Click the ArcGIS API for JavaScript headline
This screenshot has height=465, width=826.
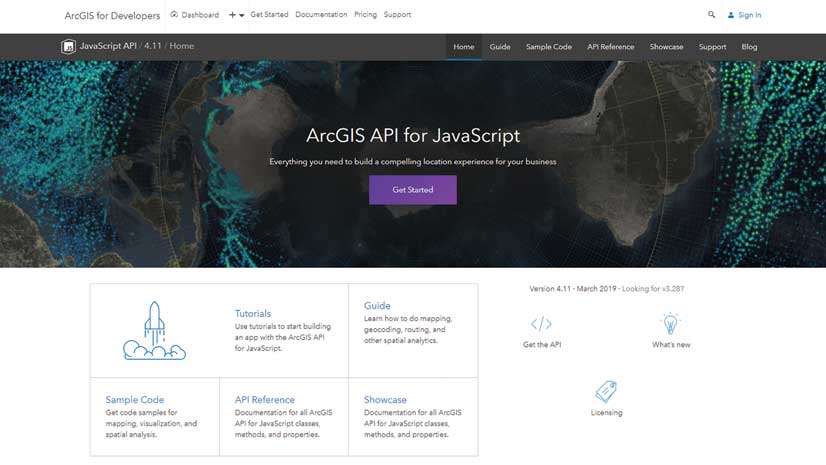(412, 136)
